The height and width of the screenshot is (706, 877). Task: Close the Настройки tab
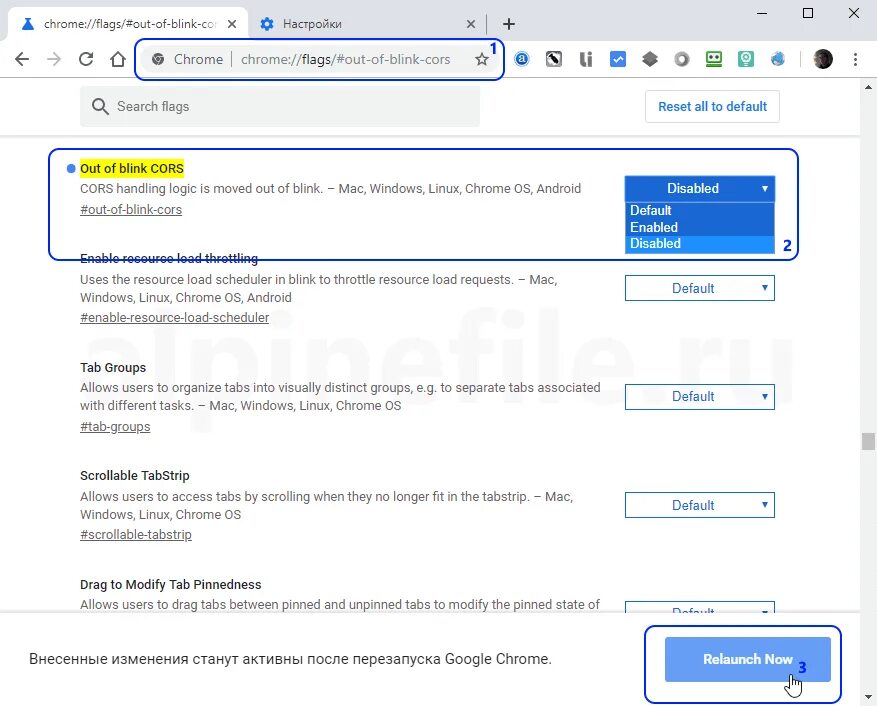coord(471,24)
